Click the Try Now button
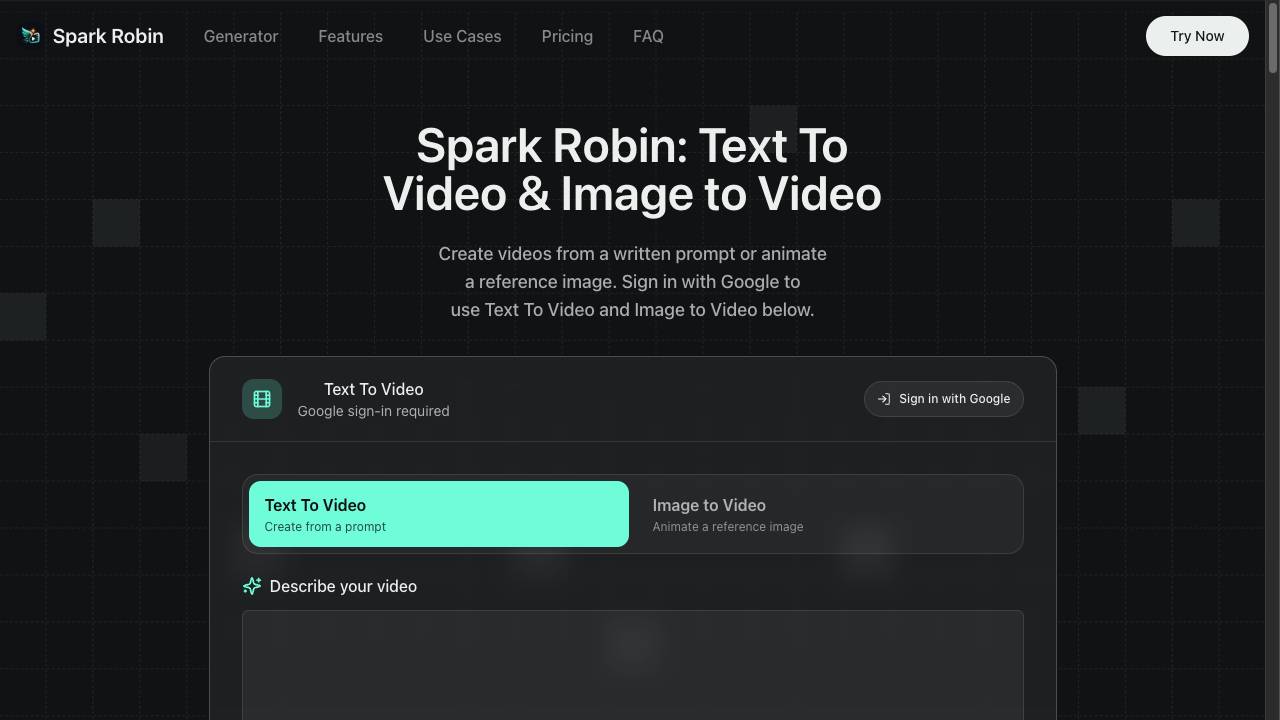Screen dimensions: 1280x720 coord(1197,36)
